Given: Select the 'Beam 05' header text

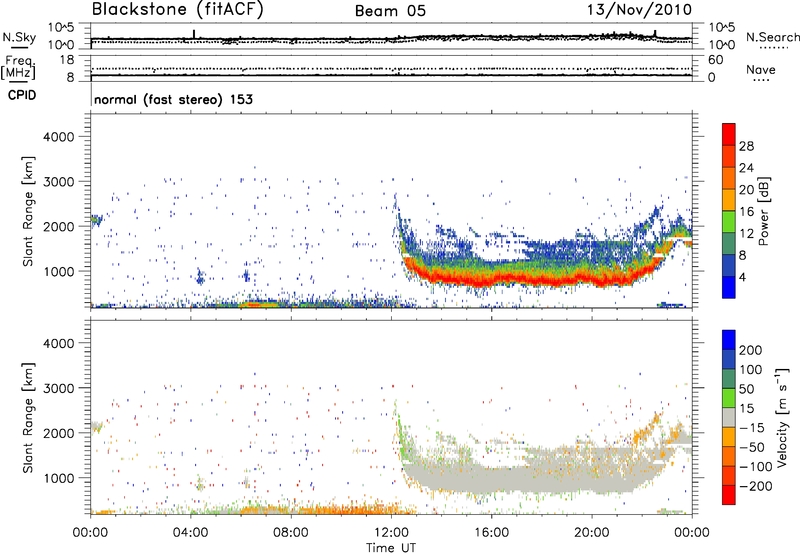Looking at the screenshot, I should 390,11.
